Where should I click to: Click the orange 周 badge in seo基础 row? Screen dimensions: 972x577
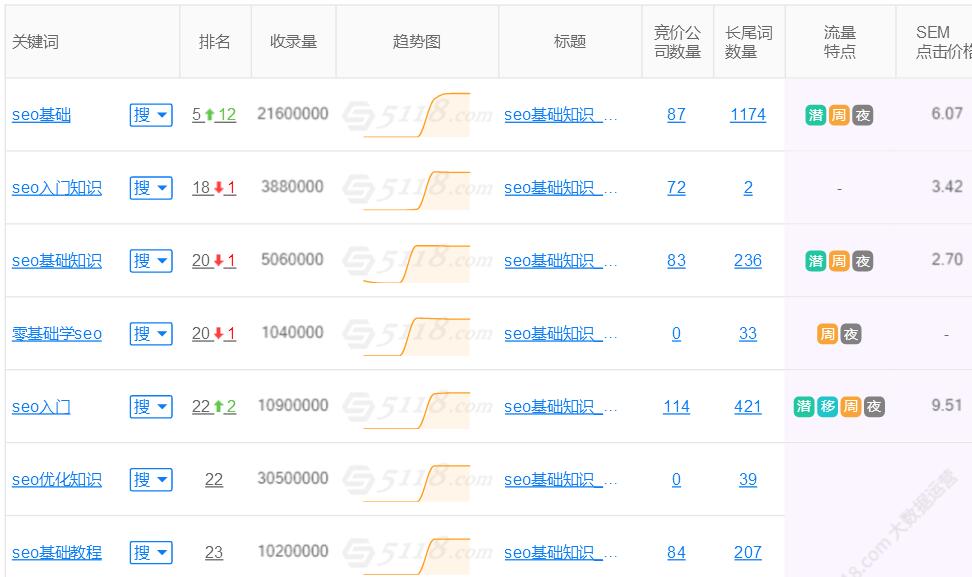[x=839, y=115]
